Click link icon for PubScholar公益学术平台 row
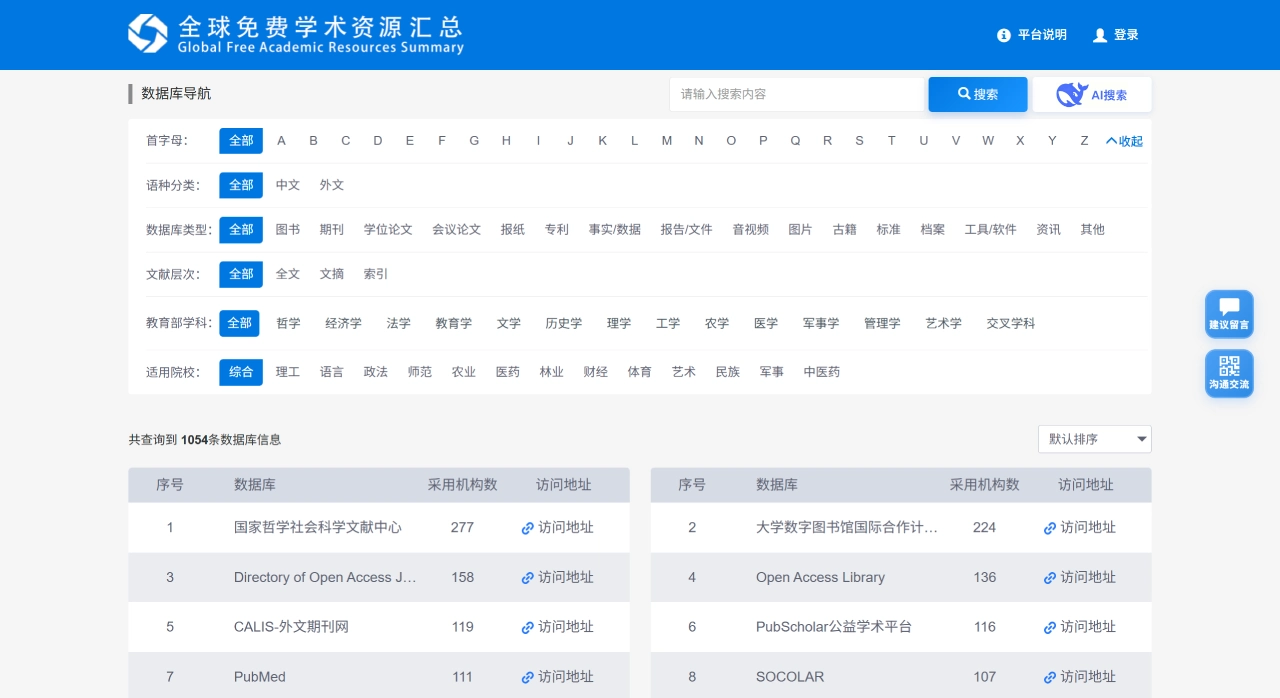This screenshot has width=1280, height=698. (1050, 628)
